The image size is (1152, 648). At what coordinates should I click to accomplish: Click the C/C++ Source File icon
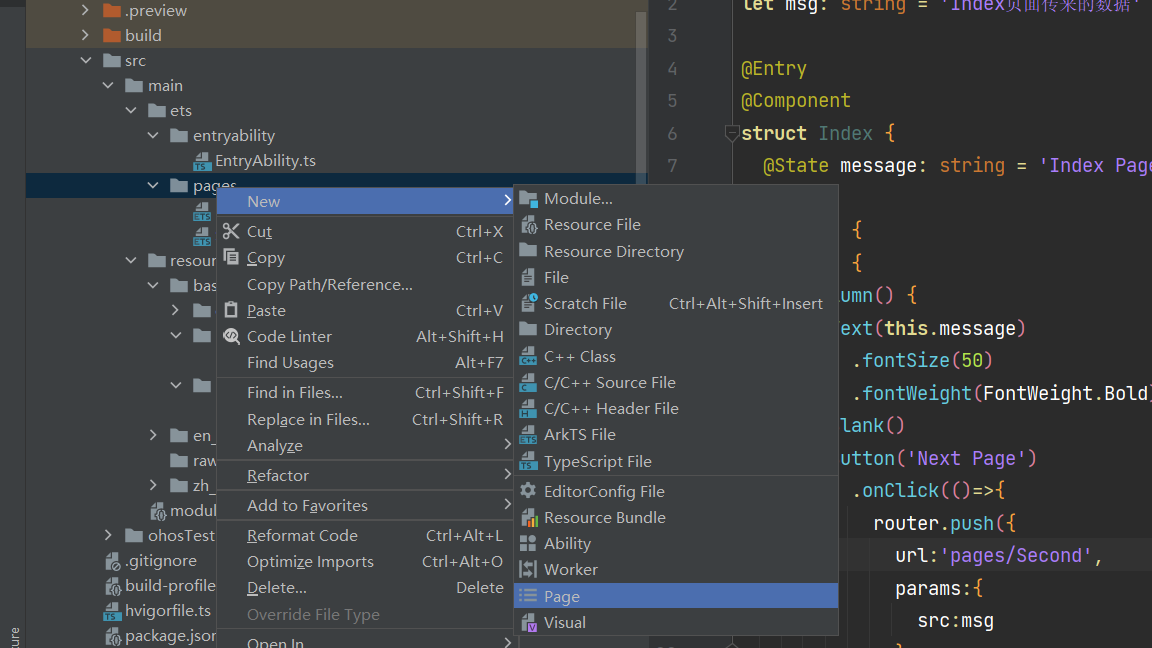pos(528,383)
